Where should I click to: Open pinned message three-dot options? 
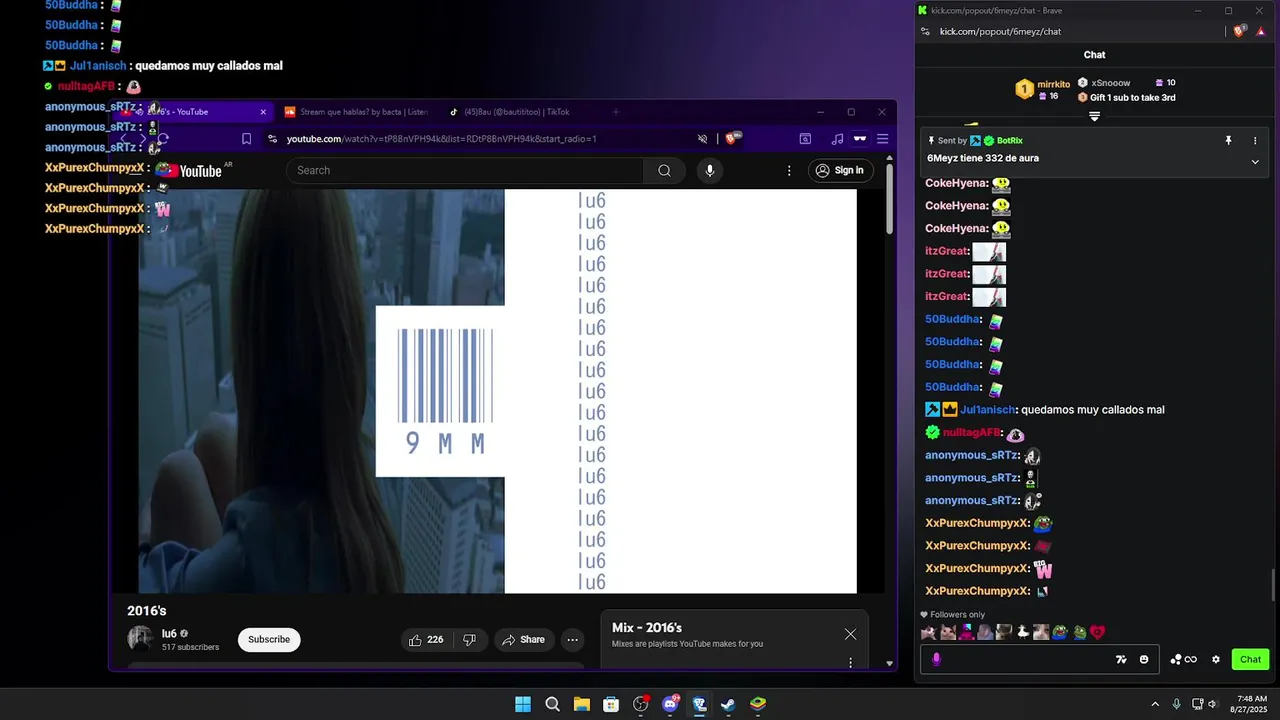coord(1255,141)
